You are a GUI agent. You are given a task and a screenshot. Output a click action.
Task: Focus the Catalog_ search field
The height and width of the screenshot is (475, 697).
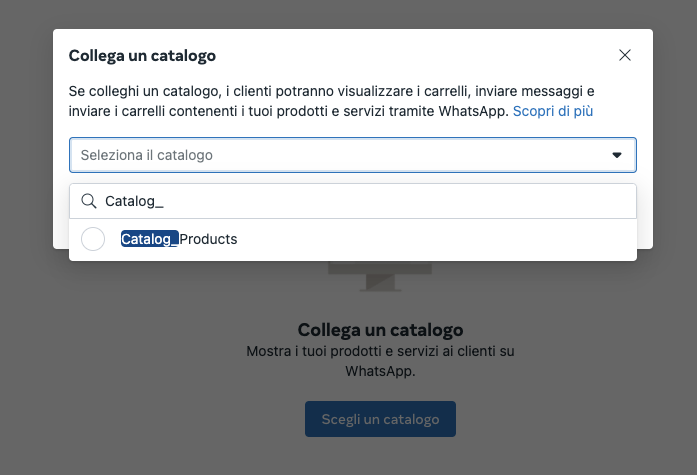click(x=360, y=201)
